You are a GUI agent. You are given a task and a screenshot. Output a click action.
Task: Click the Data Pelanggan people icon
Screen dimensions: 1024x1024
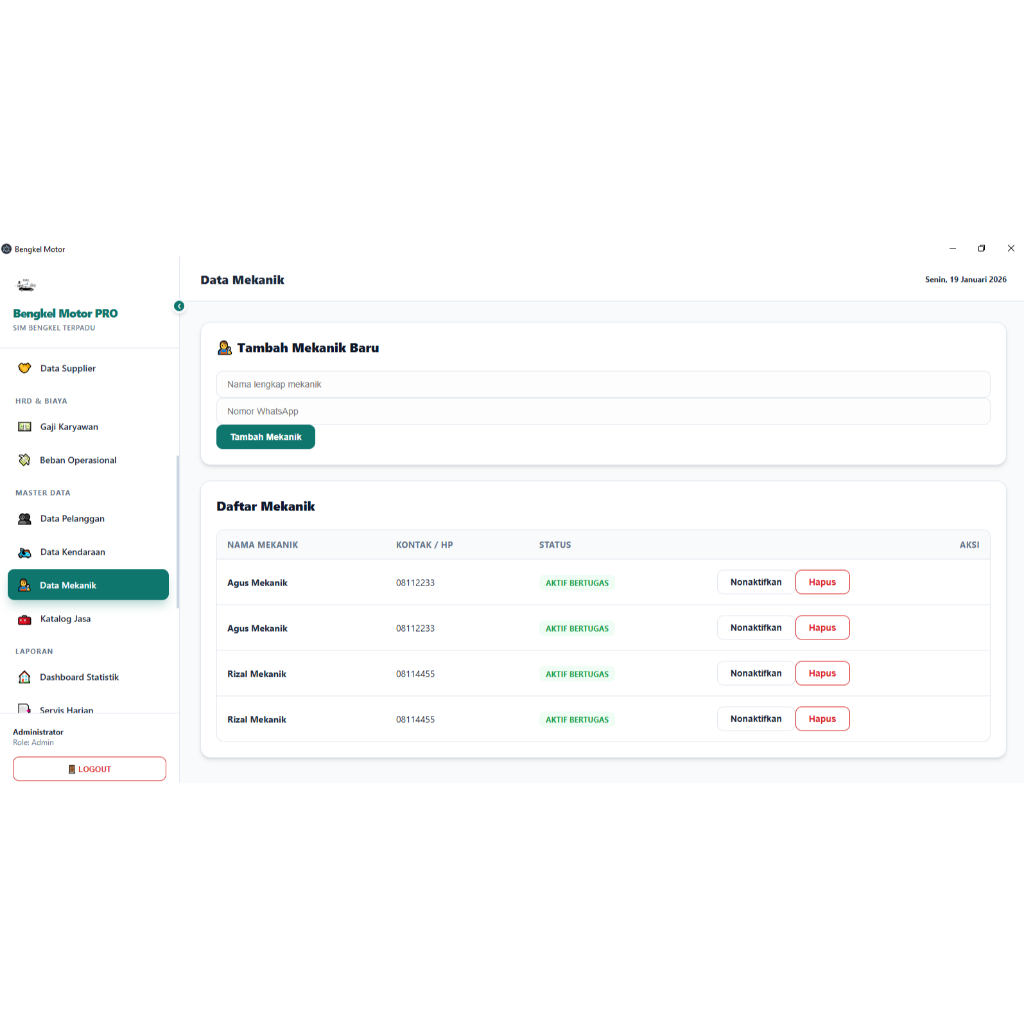coord(24,519)
